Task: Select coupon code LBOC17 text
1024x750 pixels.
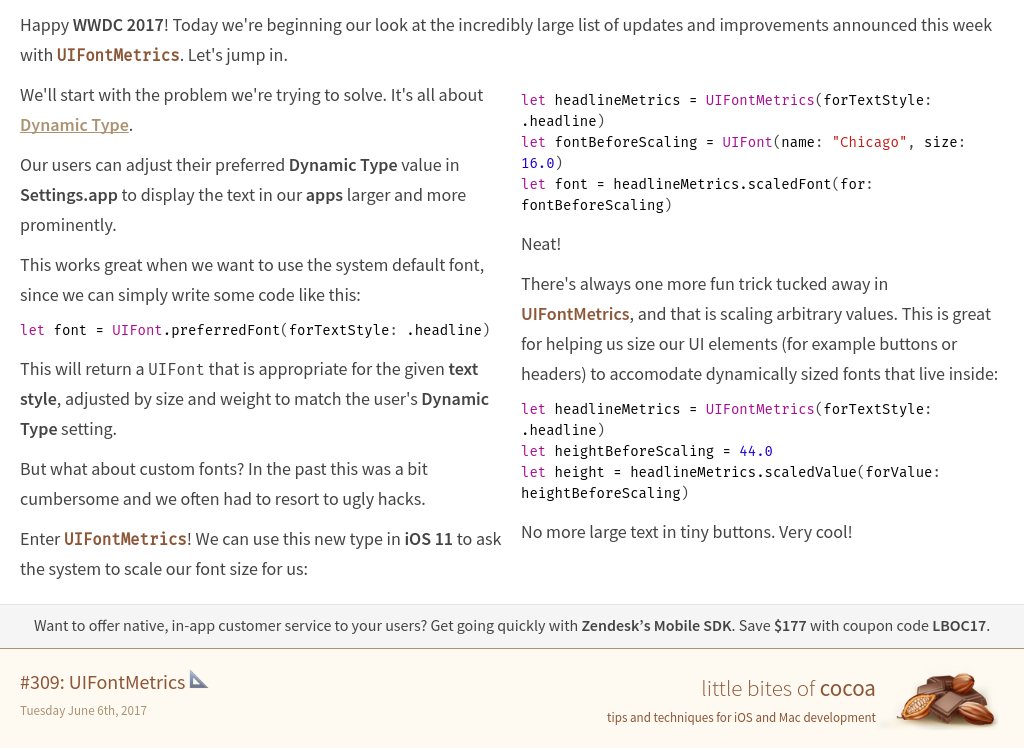Action: (959, 626)
